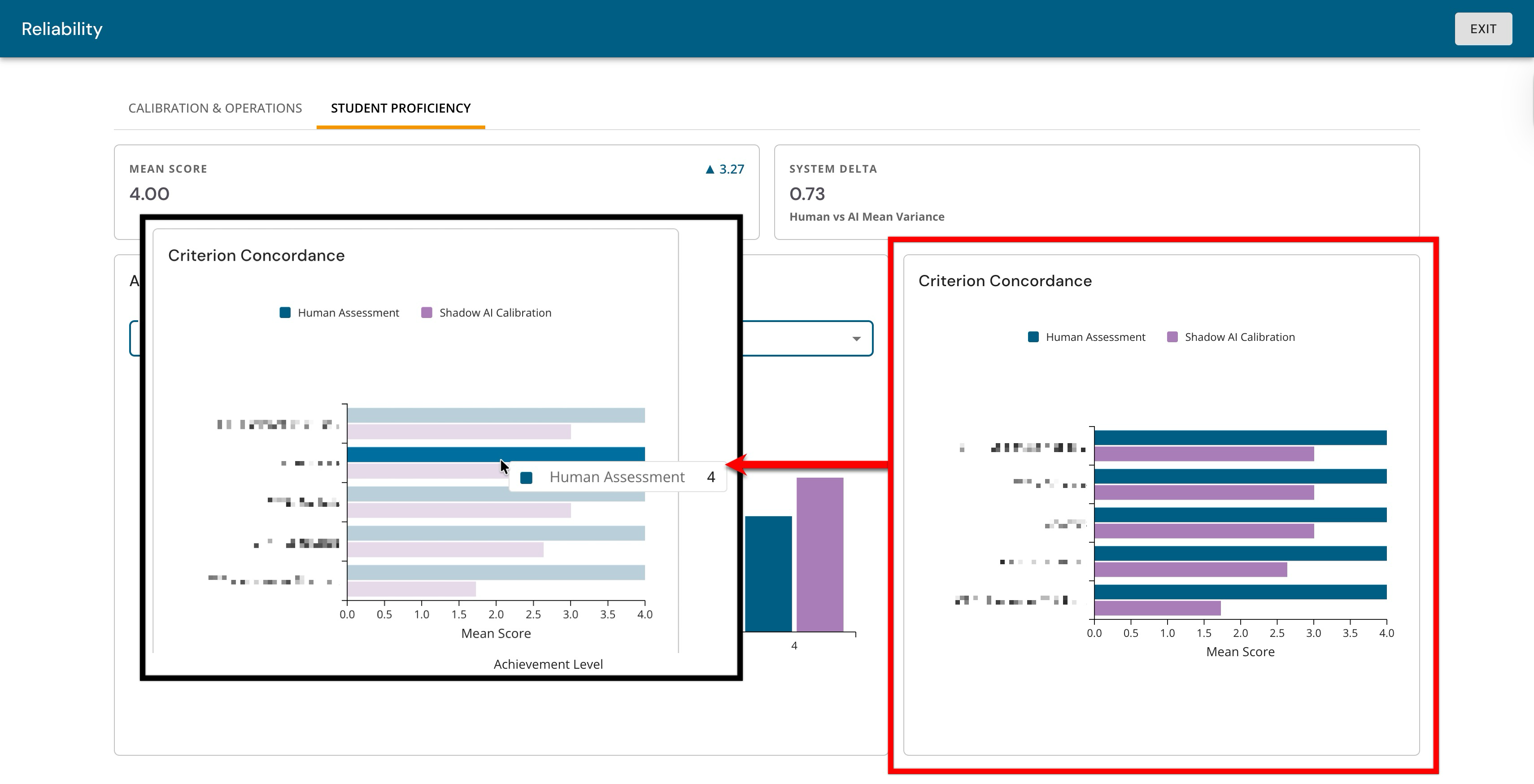Click Shadow AI Calibration purple swatch in zoomed chart
Viewport: 1534px width, 784px height.
[427, 313]
